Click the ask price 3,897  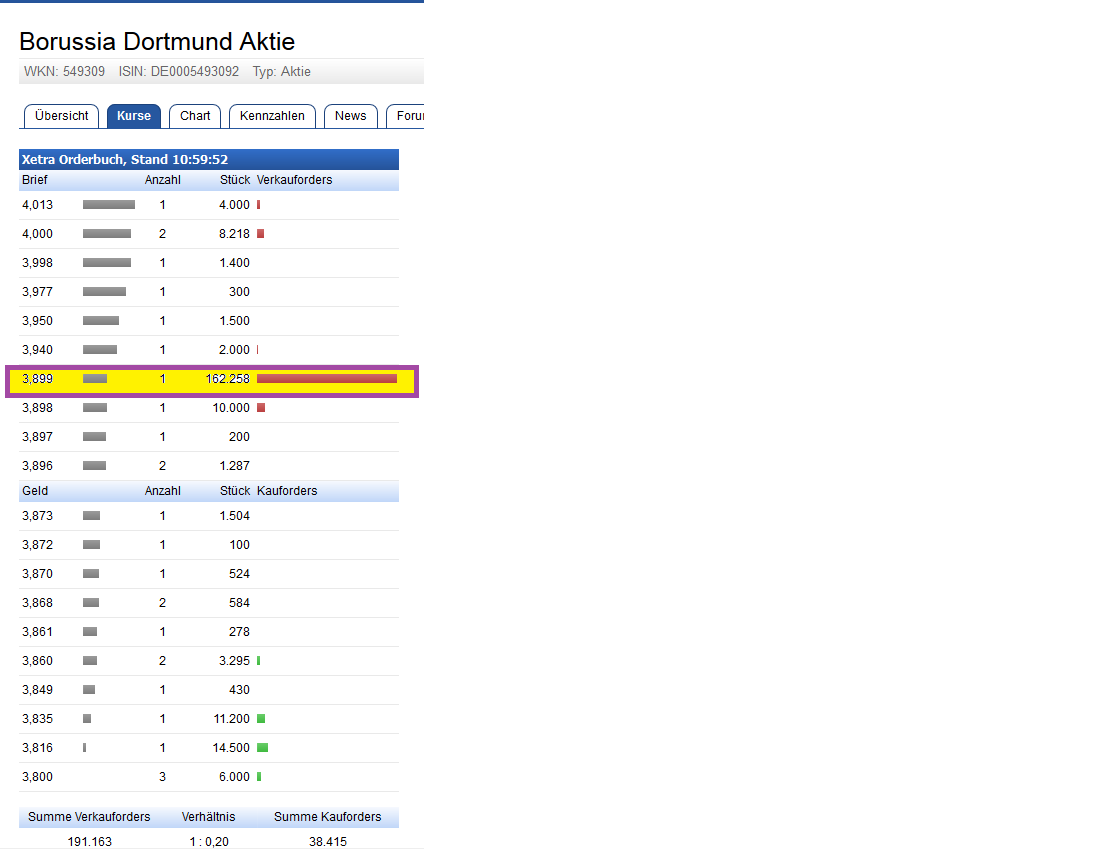(38, 437)
